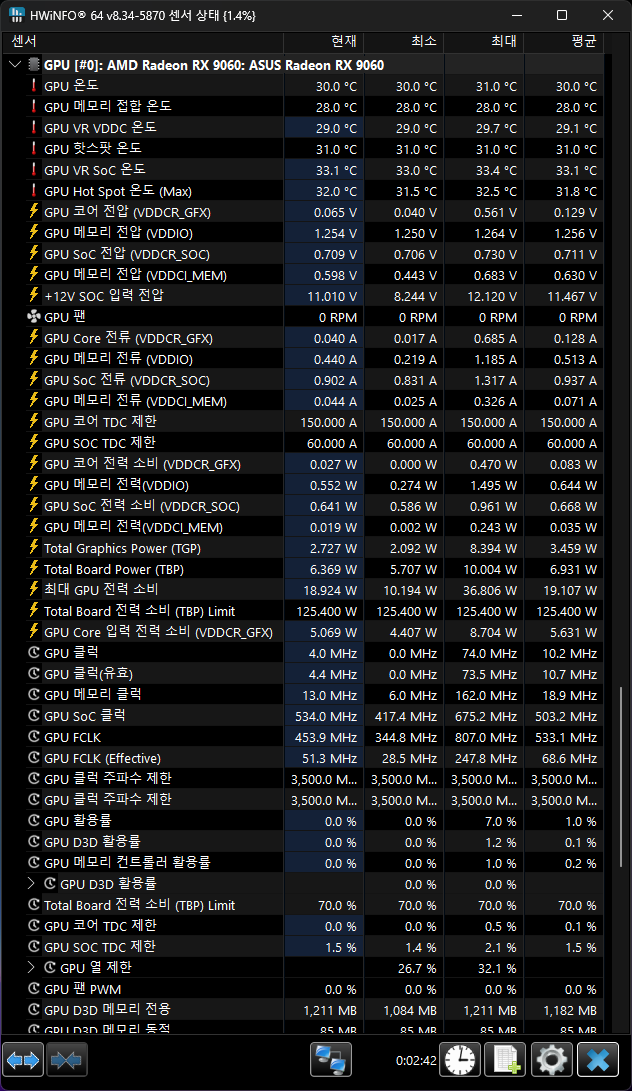632x1091 pixels.
Task: Click the 최소 column header
Action: click(x=404, y=42)
